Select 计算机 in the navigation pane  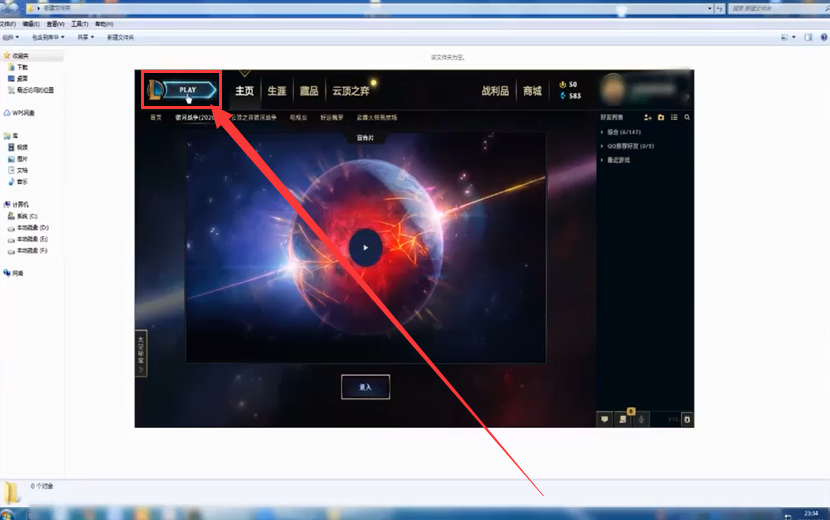pyautogui.click(x=20, y=205)
